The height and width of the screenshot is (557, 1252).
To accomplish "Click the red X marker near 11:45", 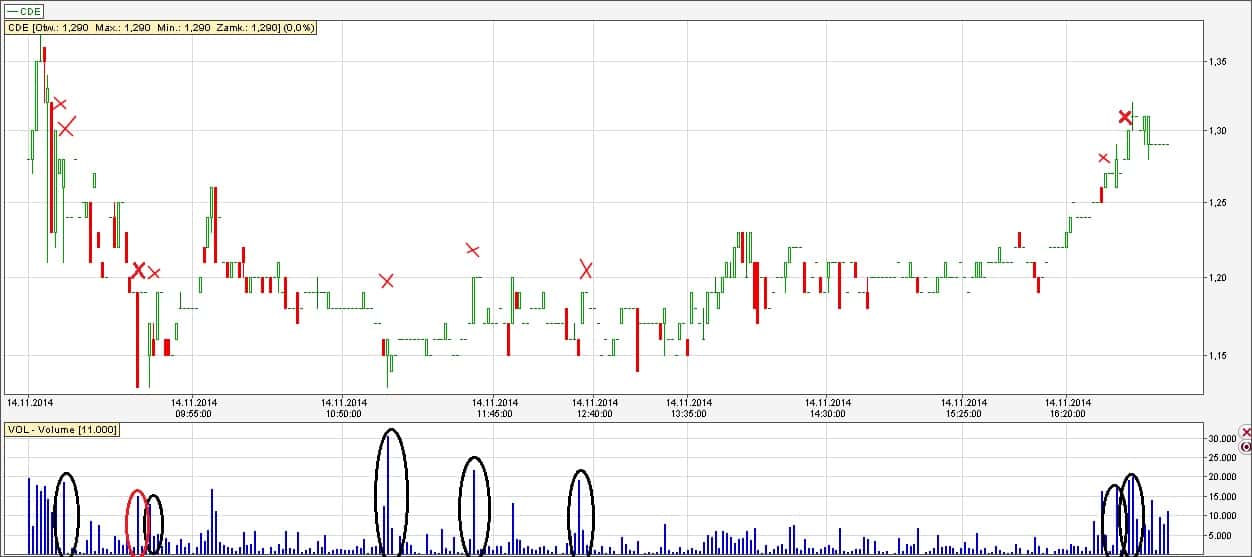I will click(473, 250).
